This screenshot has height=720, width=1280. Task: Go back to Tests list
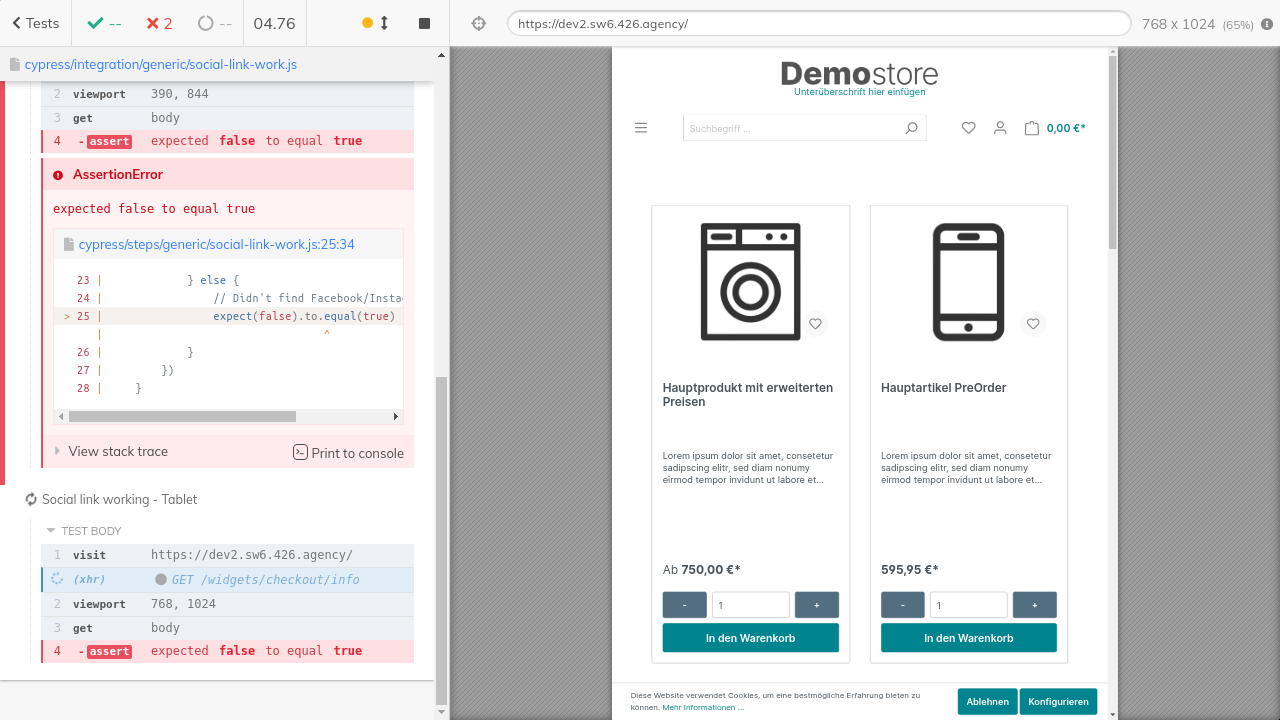coord(36,23)
